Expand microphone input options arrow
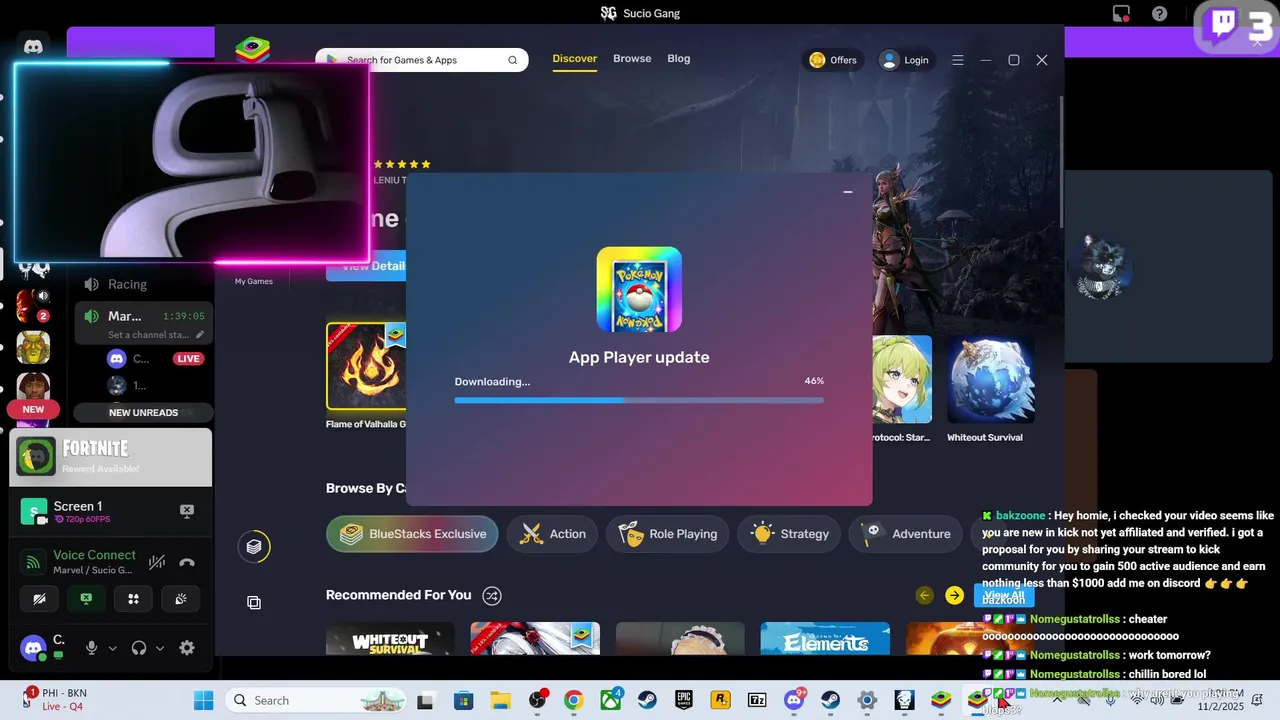Screen dimensions: 1280x720 [112, 648]
